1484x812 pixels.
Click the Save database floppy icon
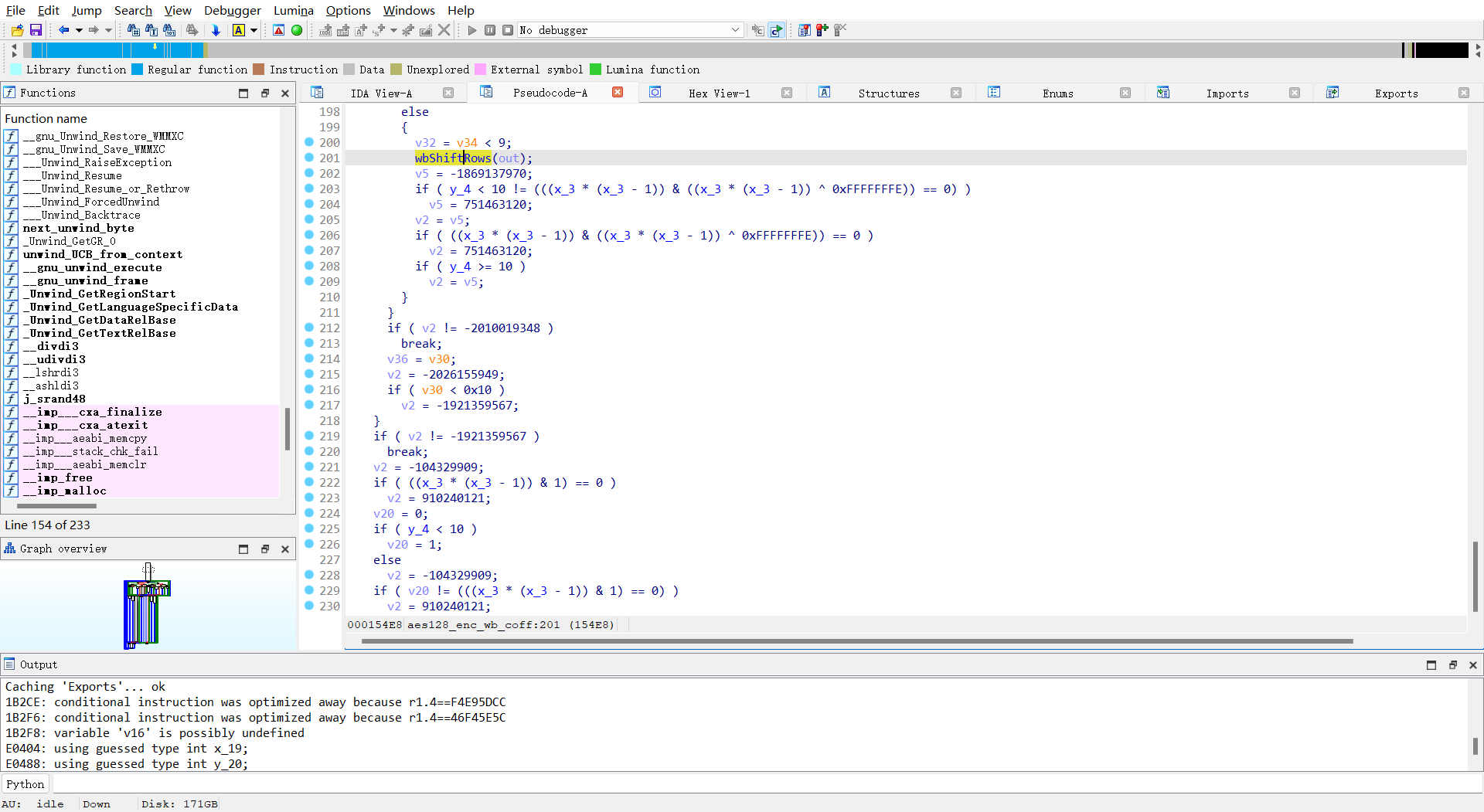(x=36, y=30)
